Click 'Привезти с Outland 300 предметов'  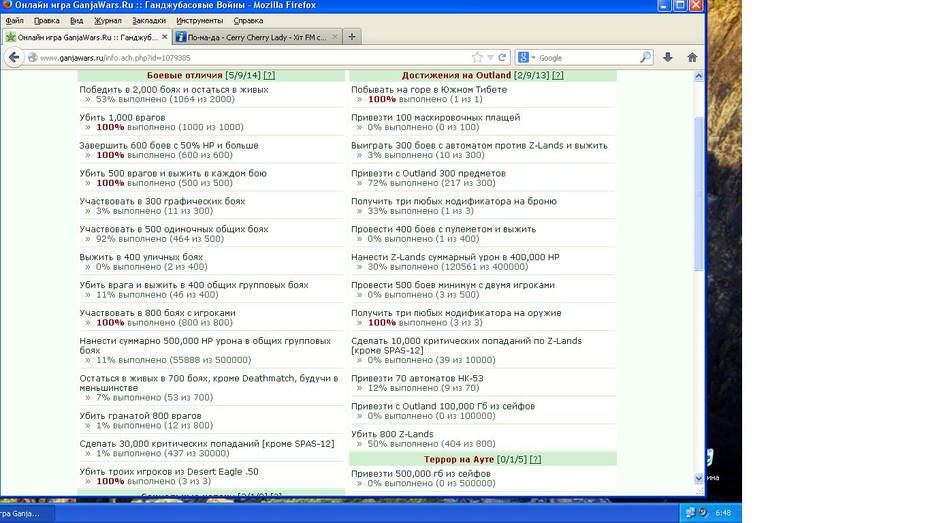[428, 173]
